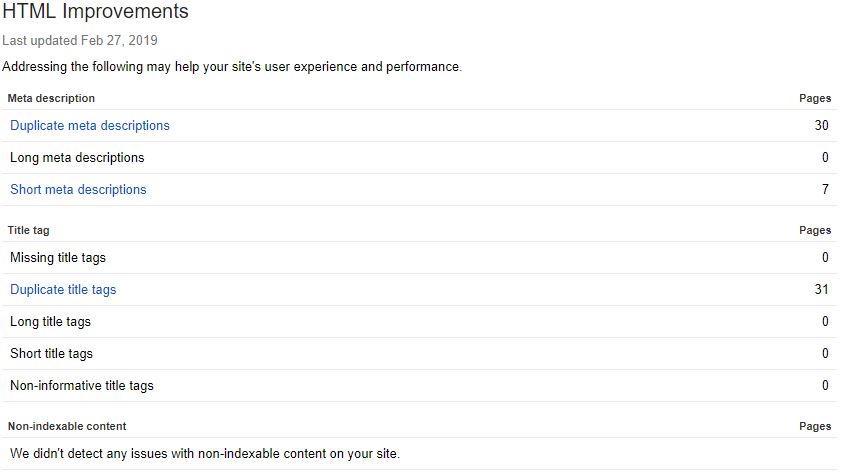This screenshot has width=850, height=472.
Task: Open the Duplicate title tags link
Action: (63, 290)
